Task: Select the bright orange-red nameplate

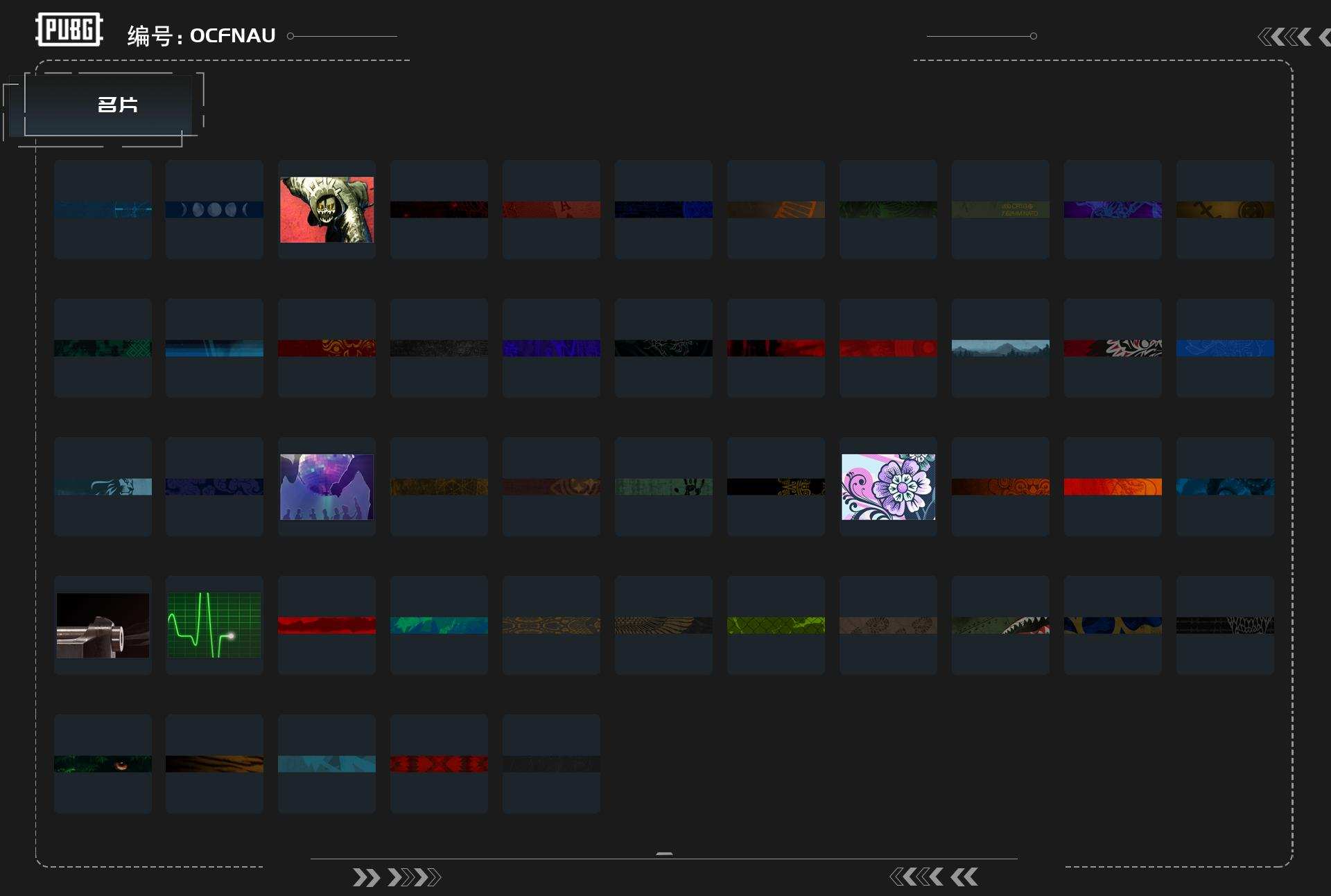Action: [x=1113, y=486]
